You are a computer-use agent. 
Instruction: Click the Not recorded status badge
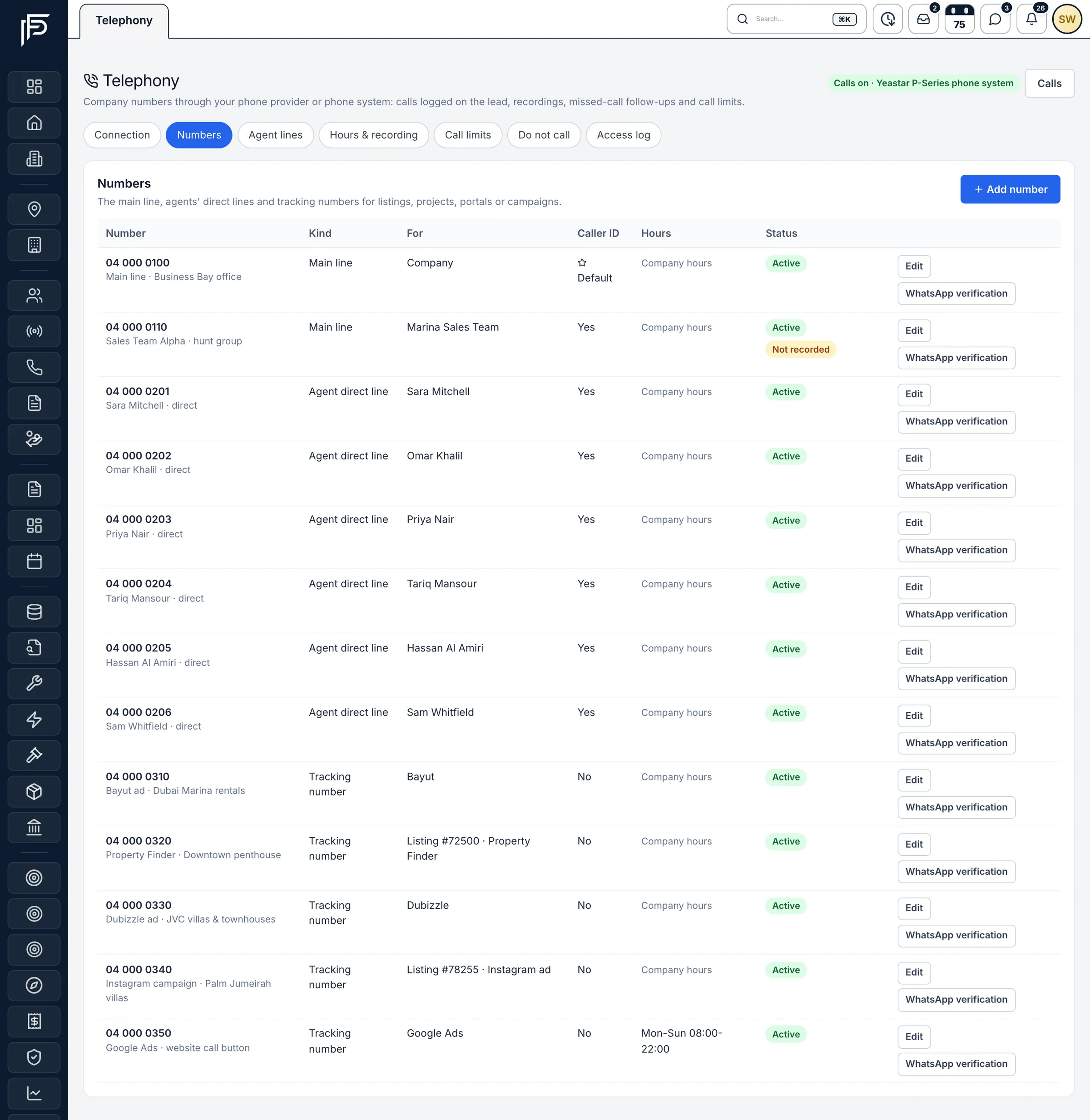click(800, 350)
